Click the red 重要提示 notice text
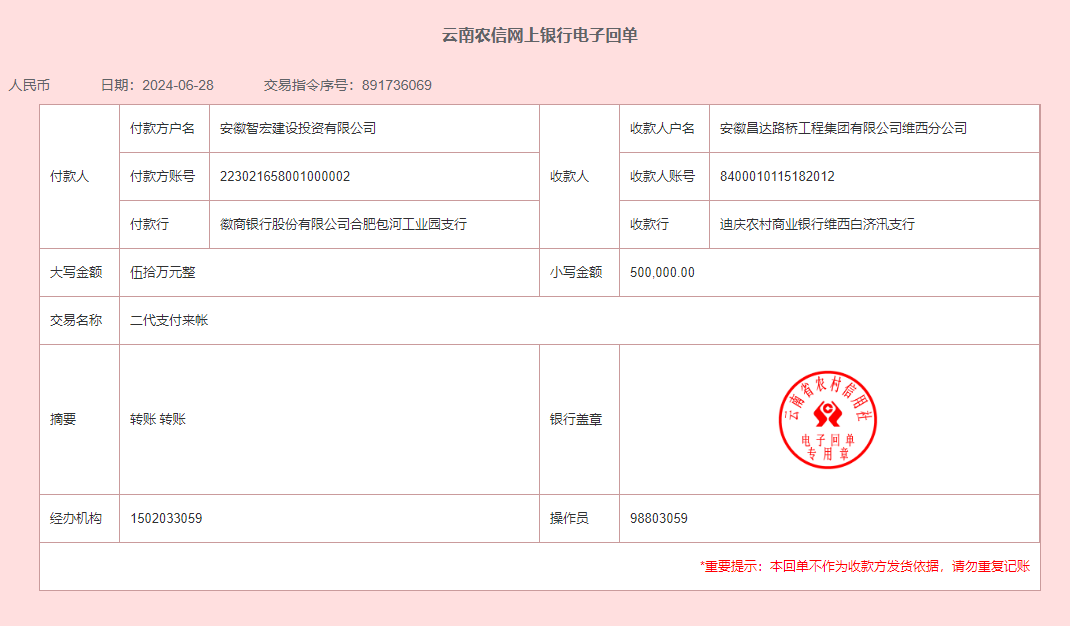Image resolution: width=1070 pixels, height=626 pixels. pos(864,566)
